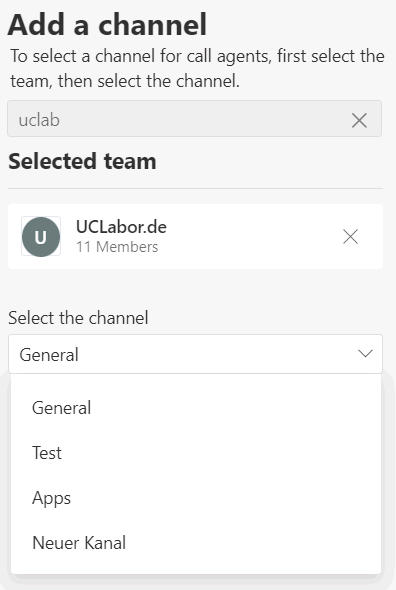This screenshot has height=590, width=396.
Task: Click the empty area right of Test option
Action: tap(222, 453)
